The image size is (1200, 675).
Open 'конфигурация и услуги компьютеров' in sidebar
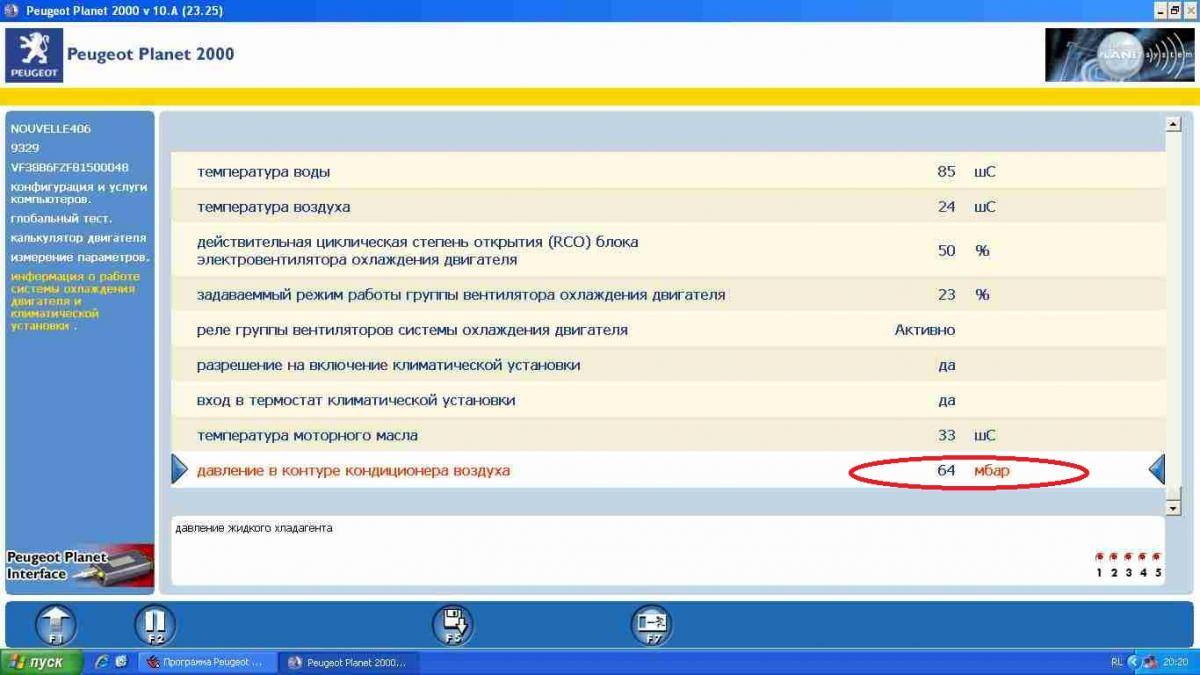coord(79,193)
